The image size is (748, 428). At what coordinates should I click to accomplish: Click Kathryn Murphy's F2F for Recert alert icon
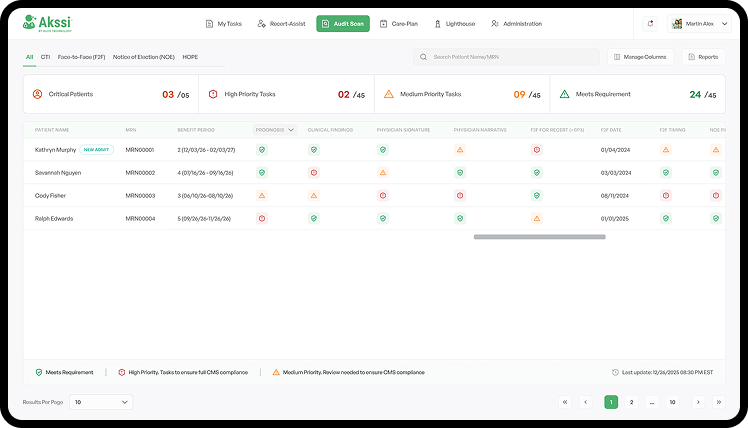click(x=537, y=150)
